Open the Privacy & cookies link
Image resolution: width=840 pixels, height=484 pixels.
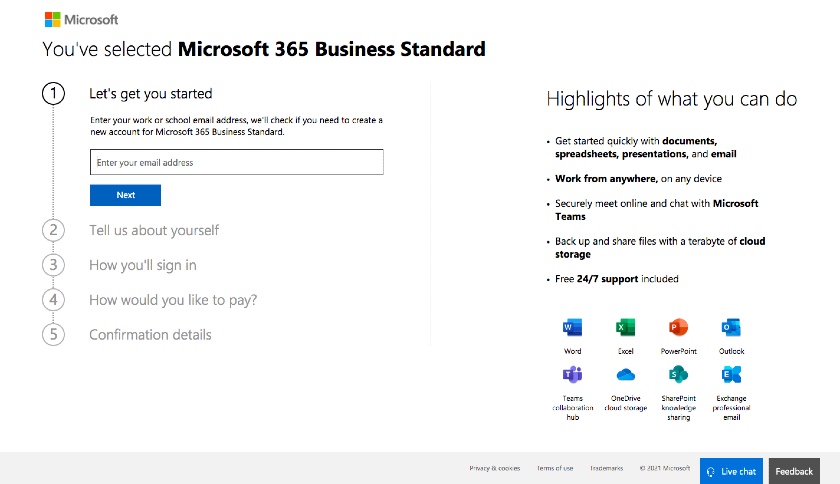click(x=494, y=468)
